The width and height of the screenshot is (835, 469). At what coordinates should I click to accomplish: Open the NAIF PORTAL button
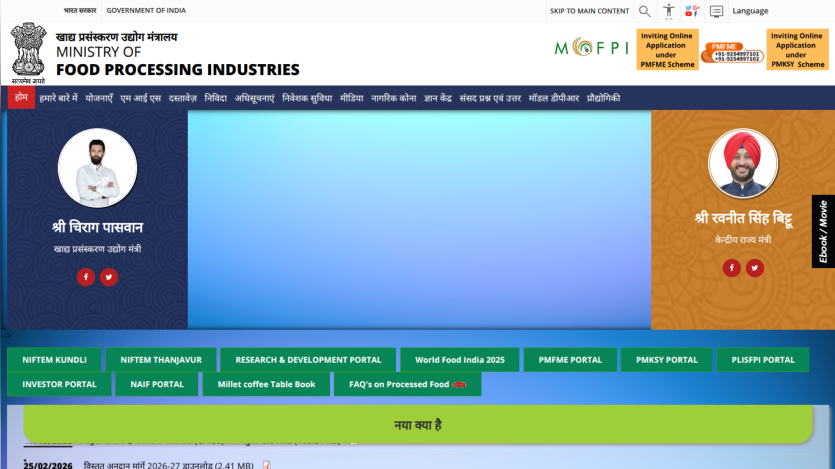pyautogui.click(x=157, y=384)
